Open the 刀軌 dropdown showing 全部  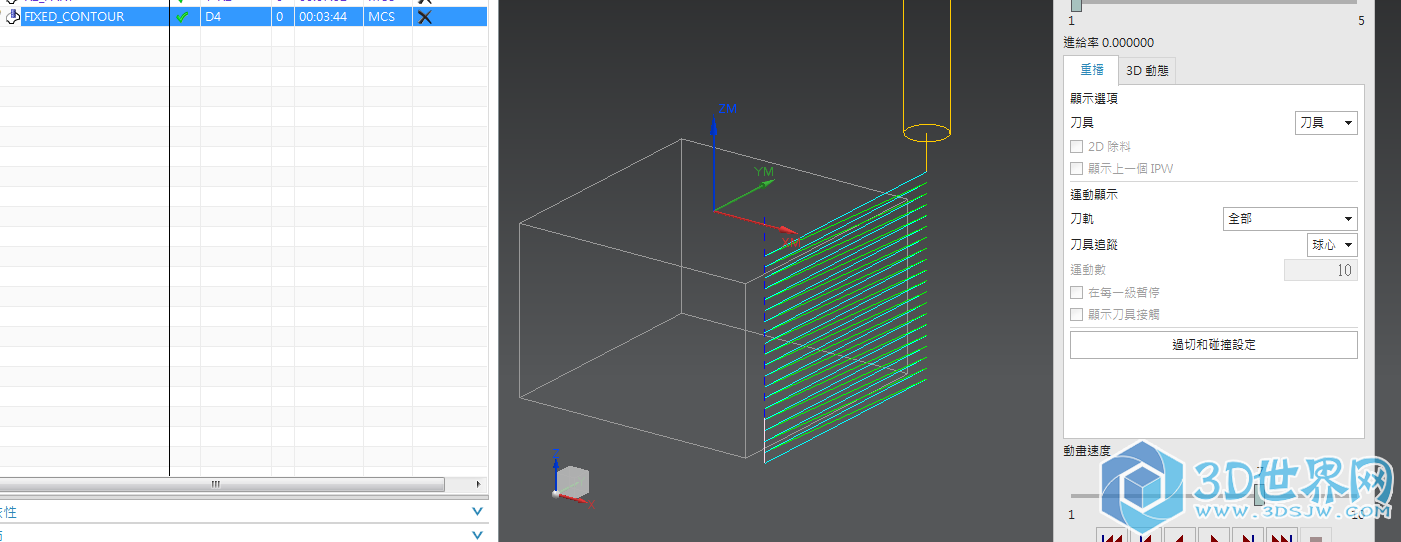(x=1290, y=219)
